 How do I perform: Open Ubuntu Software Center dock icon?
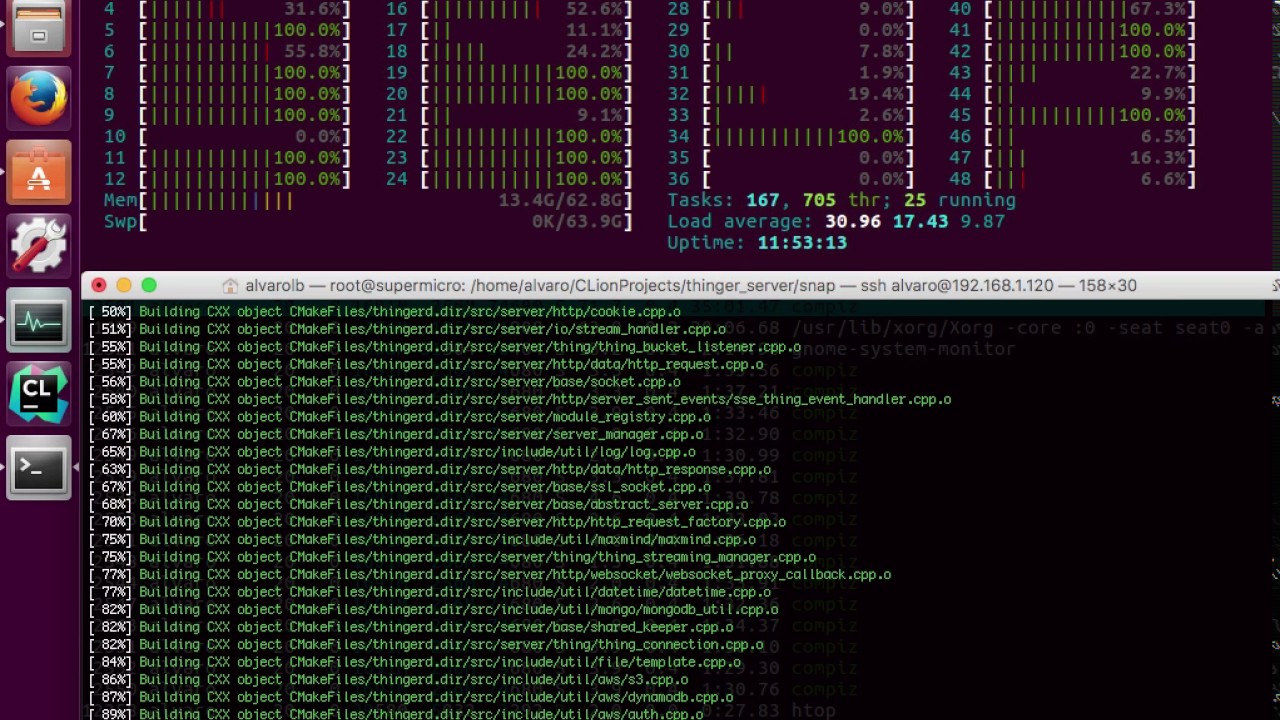39,172
